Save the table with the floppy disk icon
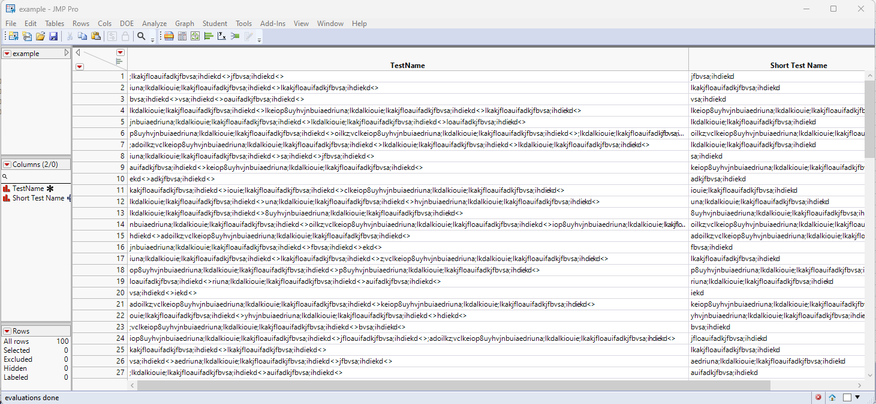876x404 pixels. (x=54, y=36)
